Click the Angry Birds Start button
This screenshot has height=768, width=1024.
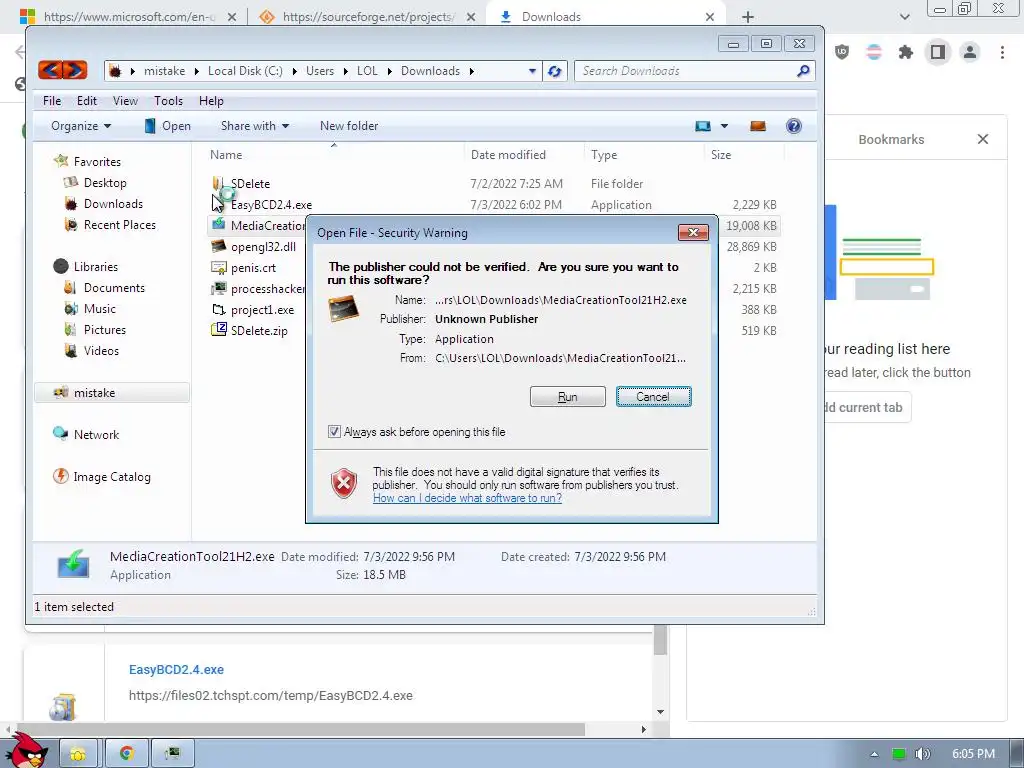pyautogui.click(x=27, y=750)
